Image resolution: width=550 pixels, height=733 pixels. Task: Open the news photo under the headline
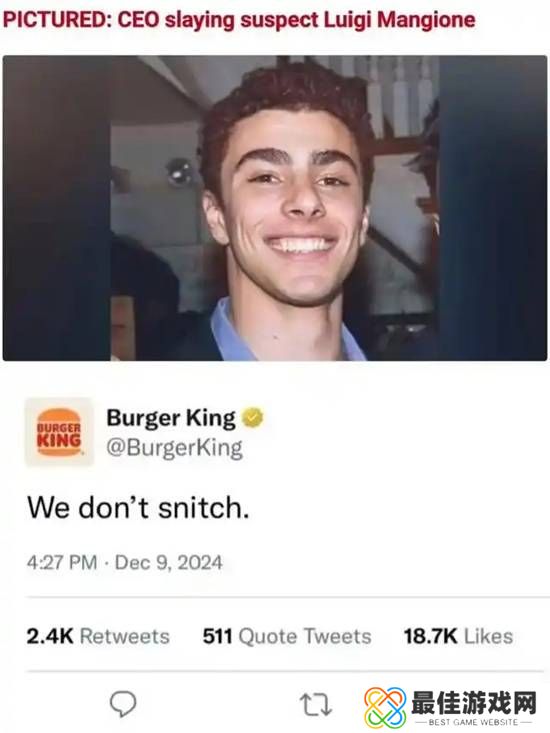pos(275,208)
